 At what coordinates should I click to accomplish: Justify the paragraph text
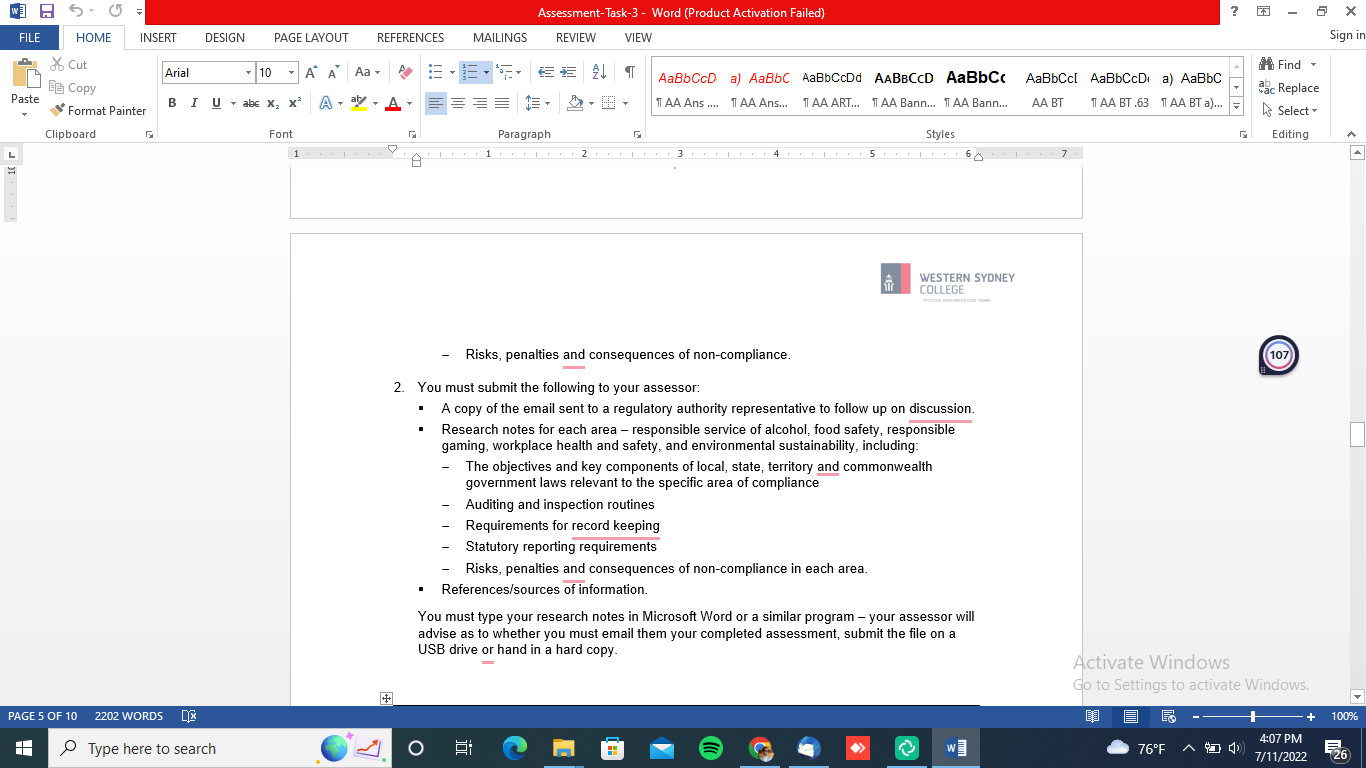coord(502,103)
